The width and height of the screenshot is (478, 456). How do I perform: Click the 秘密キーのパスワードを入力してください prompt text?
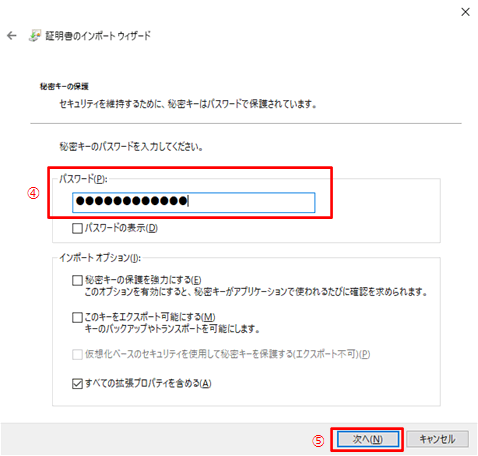131,146
